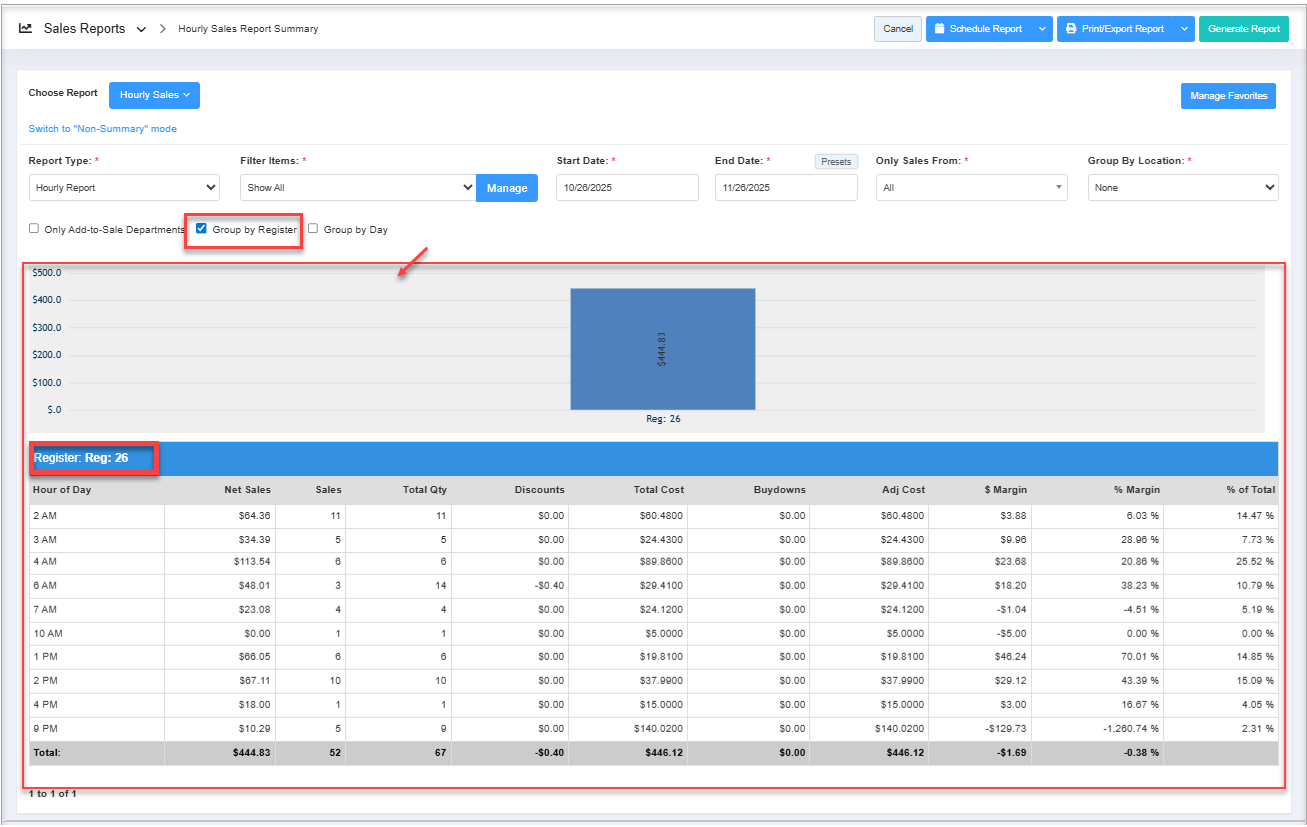Click Switch to Non-Summary mode link
Image resolution: width=1307 pixels, height=827 pixels.
click(x=102, y=129)
